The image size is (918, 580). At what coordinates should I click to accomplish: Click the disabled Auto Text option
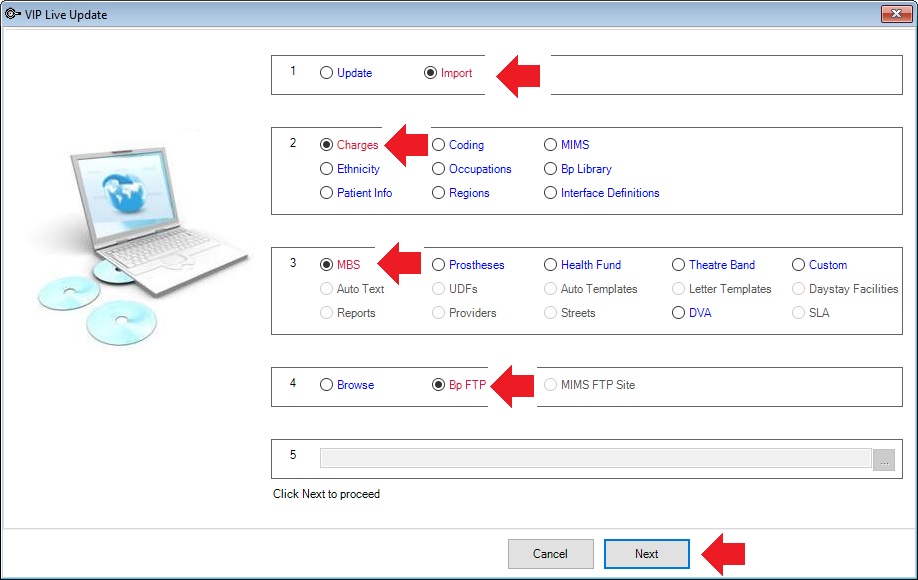[352, 289]
